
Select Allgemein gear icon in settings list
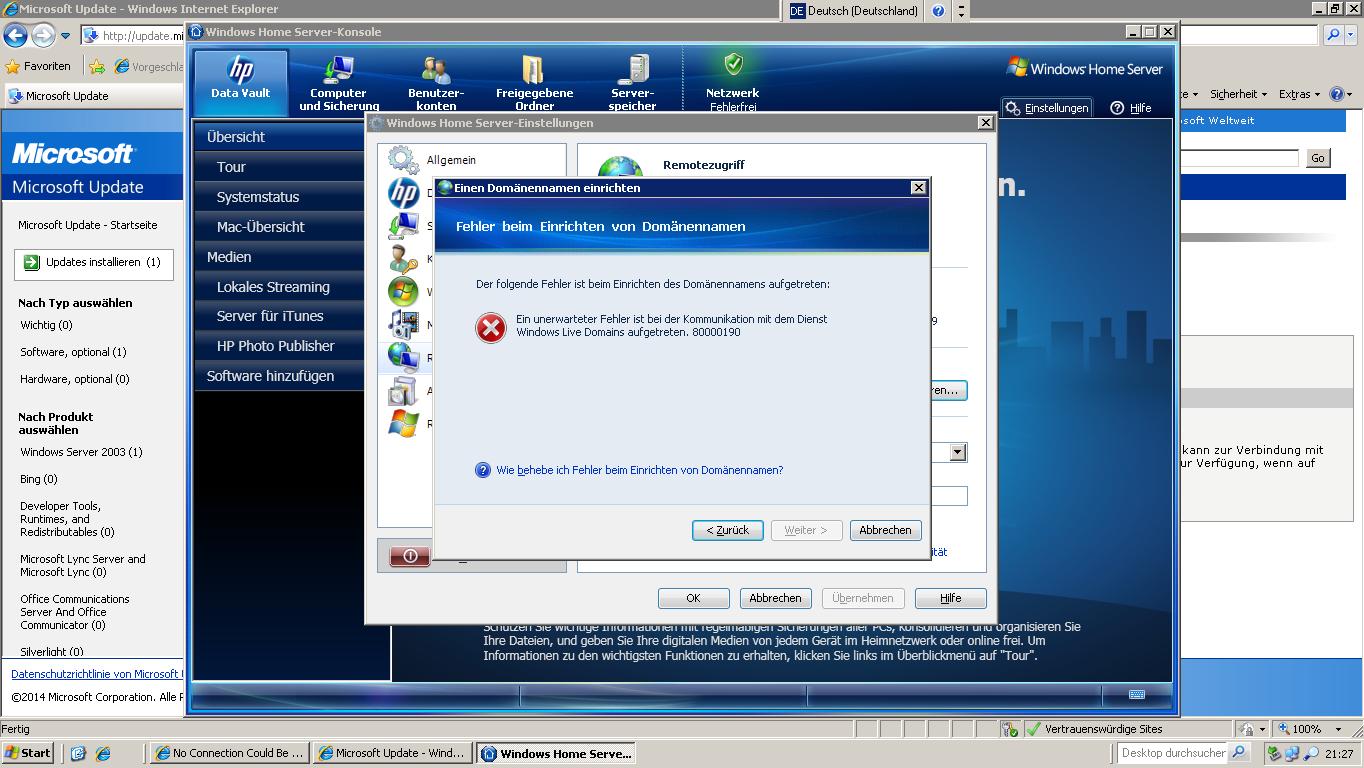pyautogui.click(x=403, y=160)
